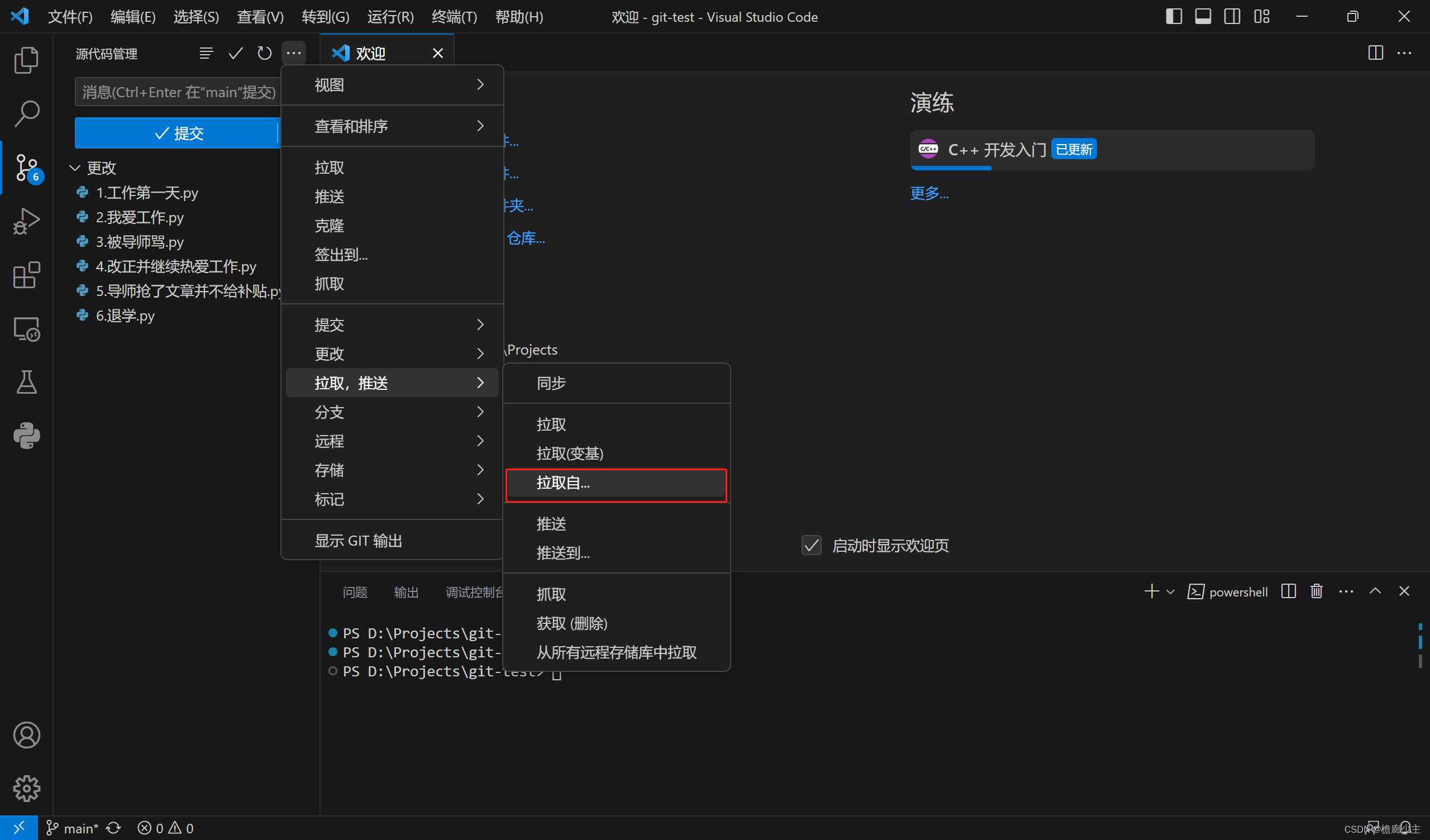The height and width of the screenshot is (840, 1430).
Task: Synchronize changes icon in status bar
Action: pos(114,829)
